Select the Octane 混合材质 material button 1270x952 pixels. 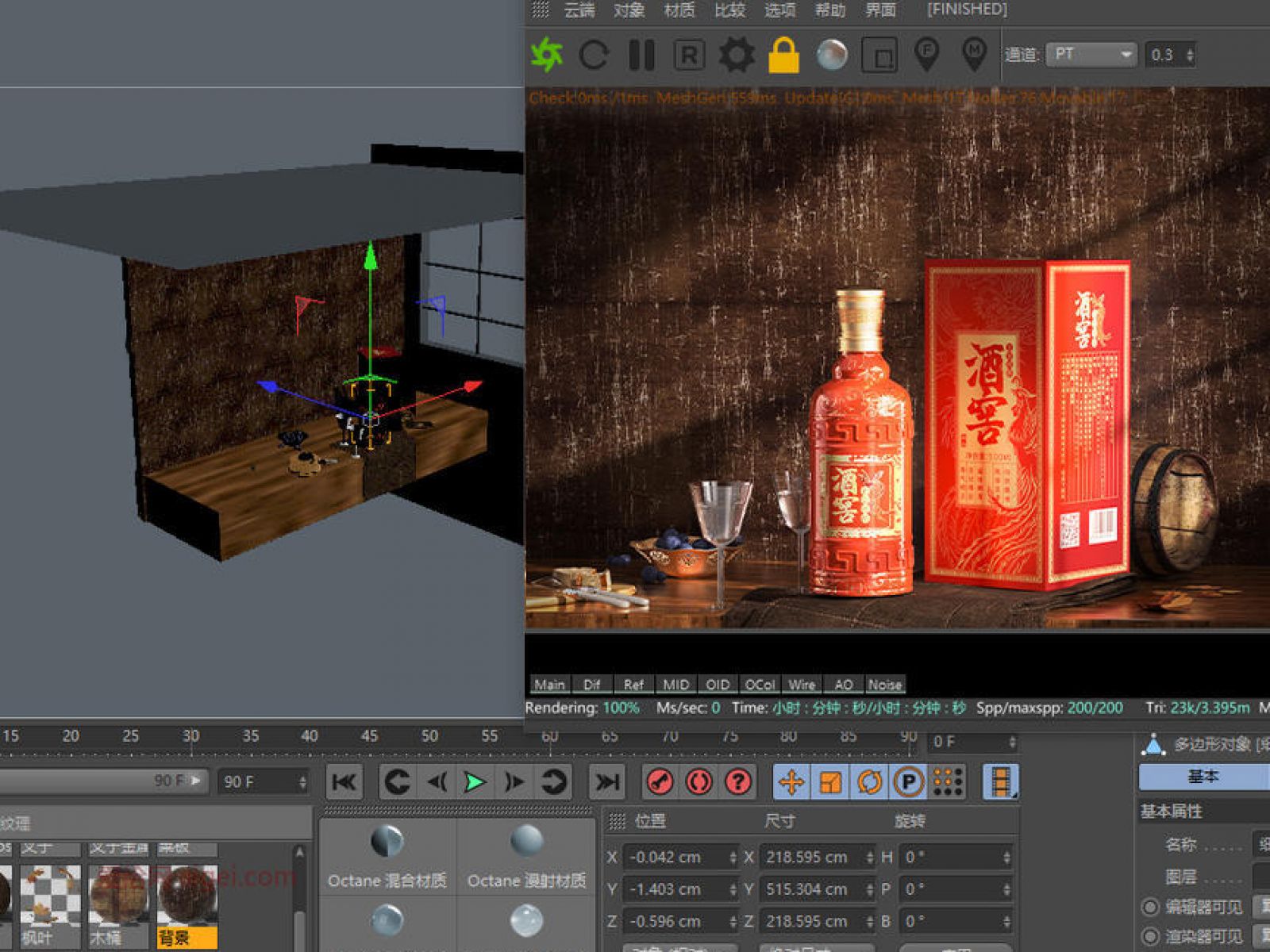387,857
